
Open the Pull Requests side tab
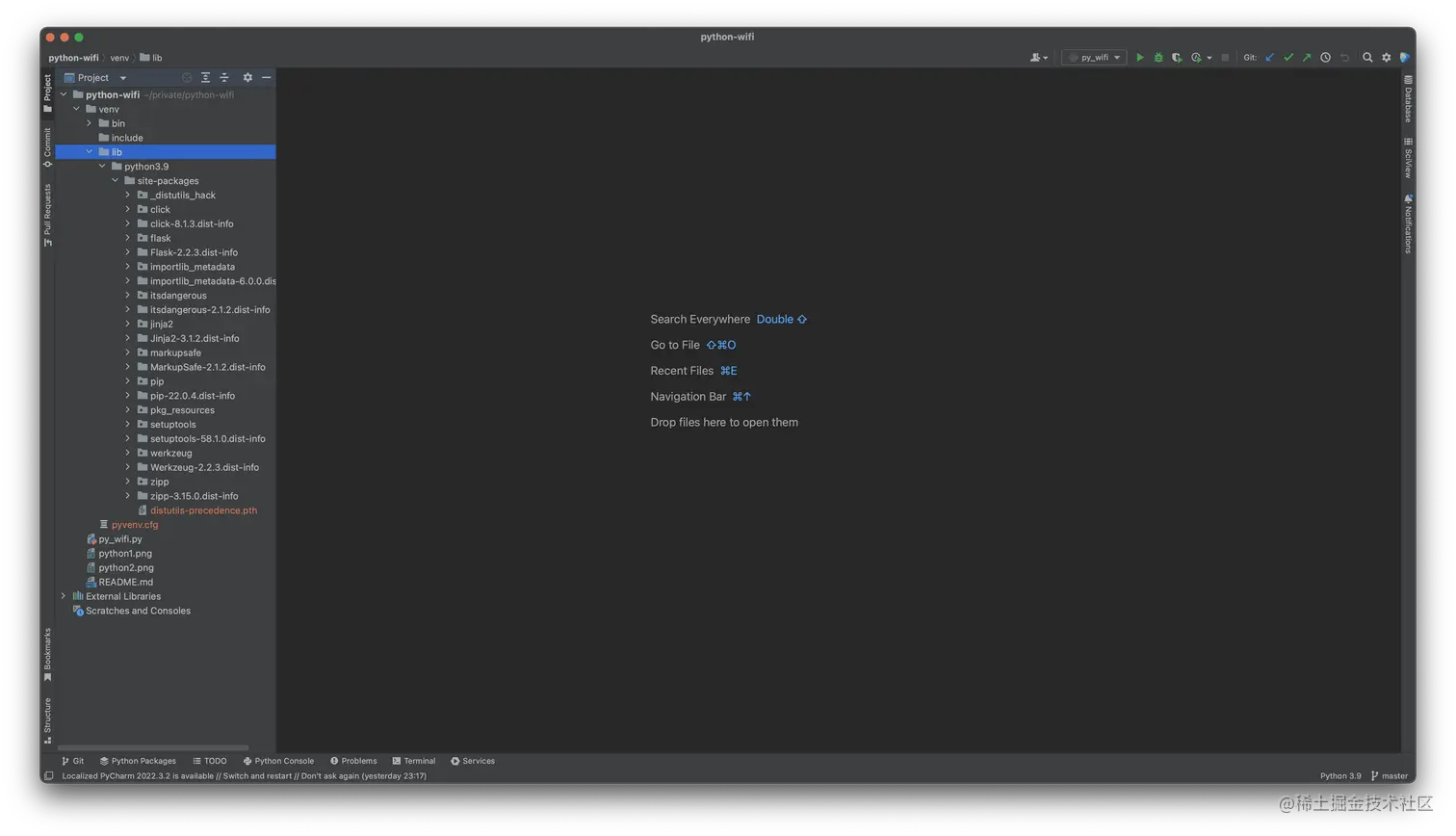point(47,216)
